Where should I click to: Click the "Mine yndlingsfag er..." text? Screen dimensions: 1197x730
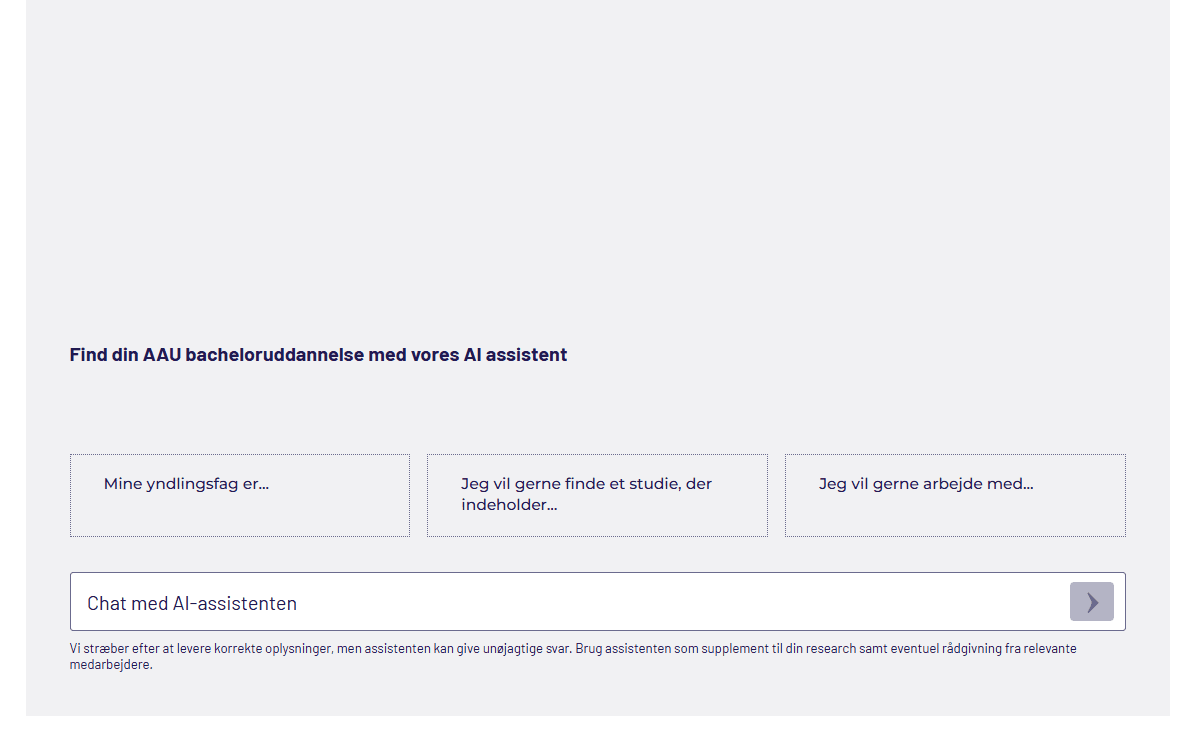(186, 484)
